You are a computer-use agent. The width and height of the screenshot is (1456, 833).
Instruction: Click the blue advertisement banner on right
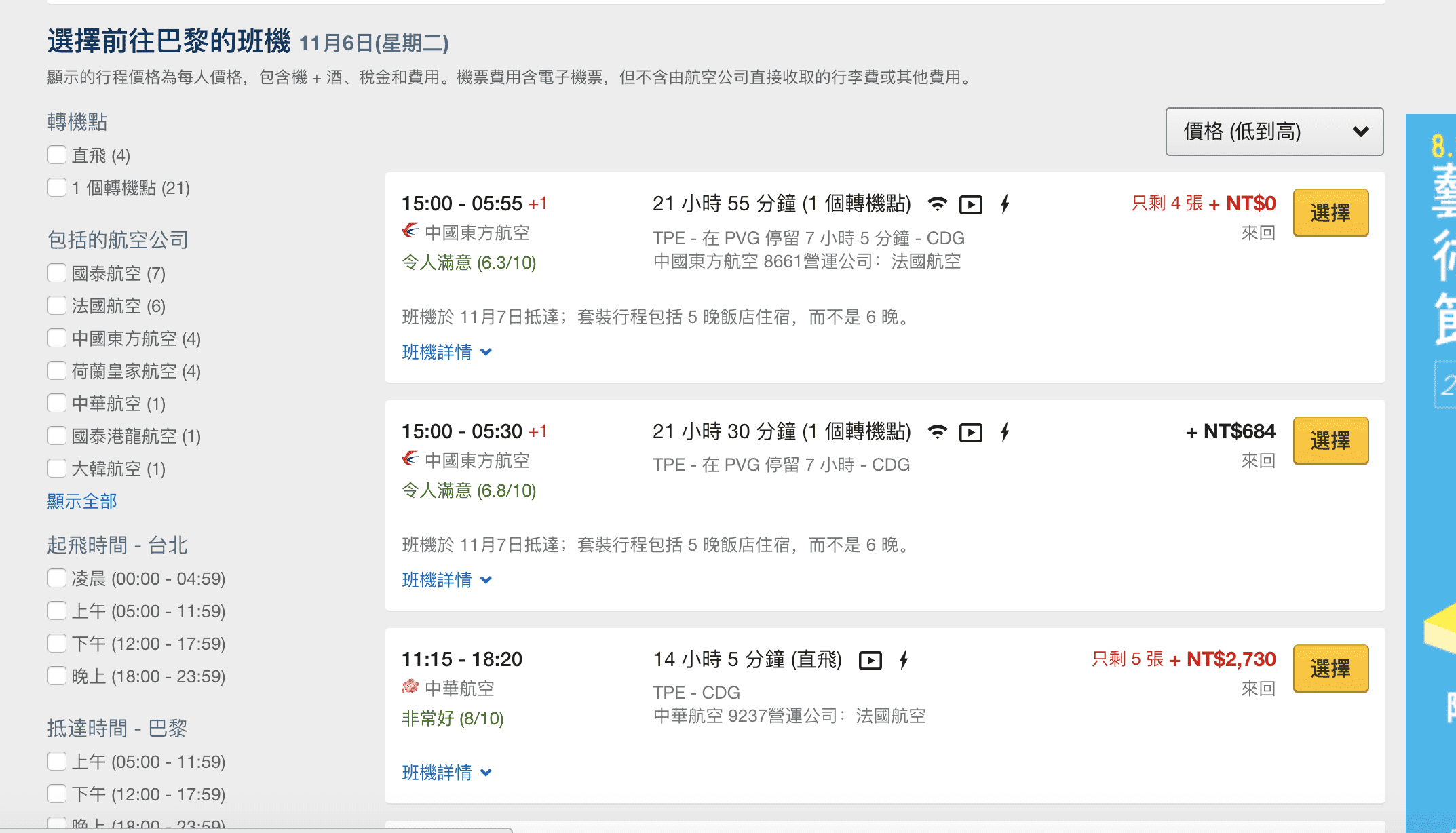[x=1431, y=473]
